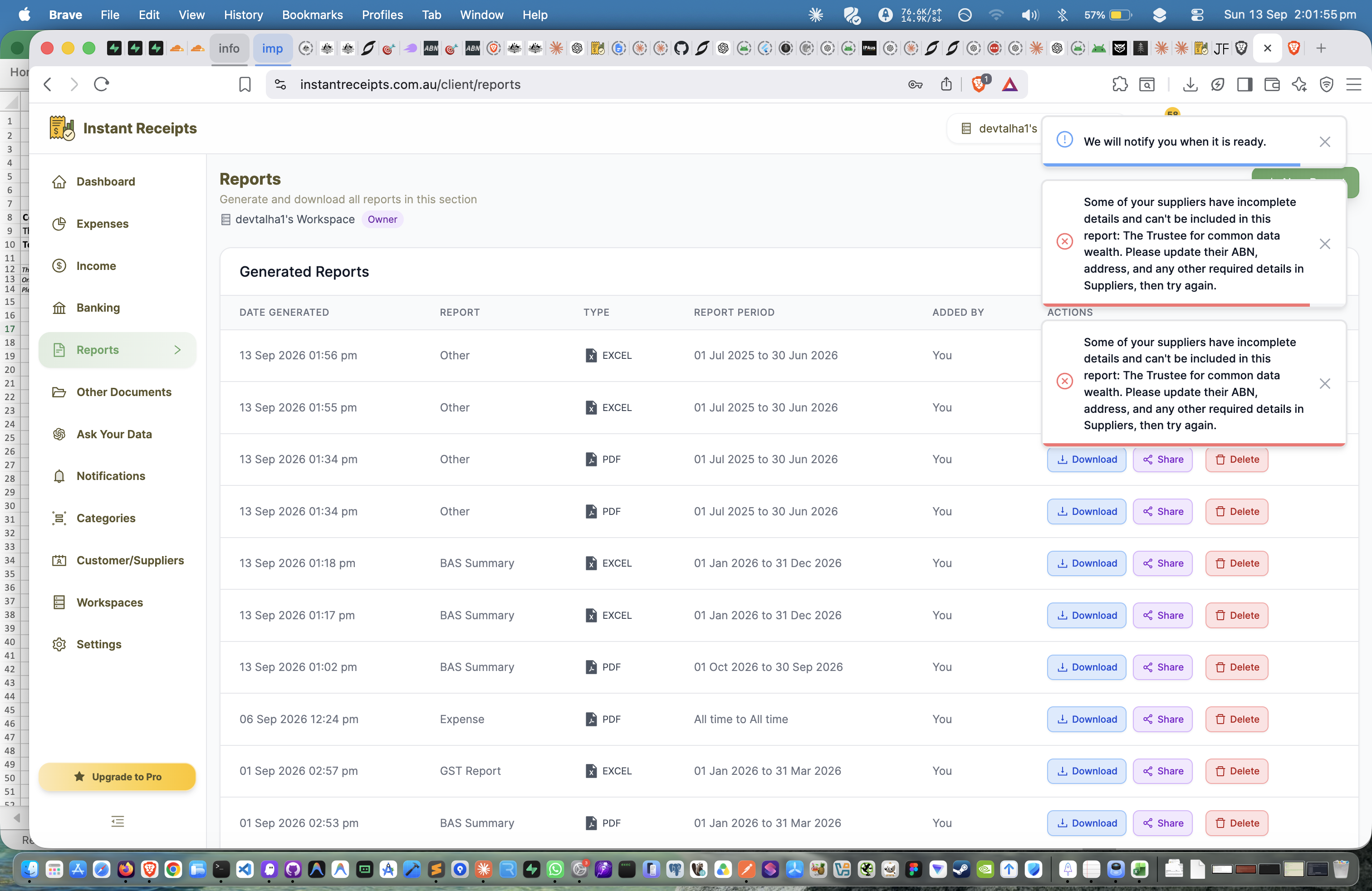Share the 01 Sep 02:53 pm BAS Summary

1162,823
